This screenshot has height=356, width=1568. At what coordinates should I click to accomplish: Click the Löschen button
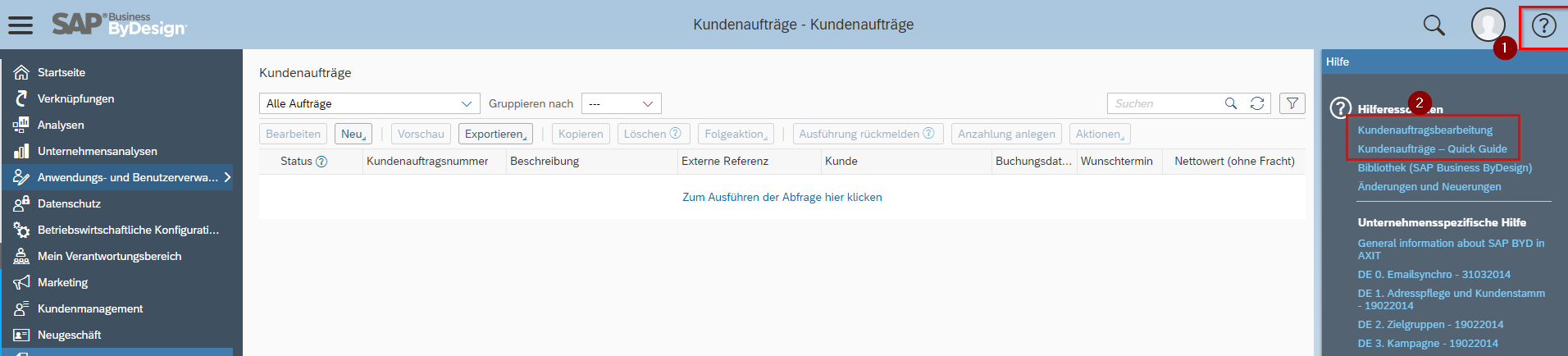[654, 134]
